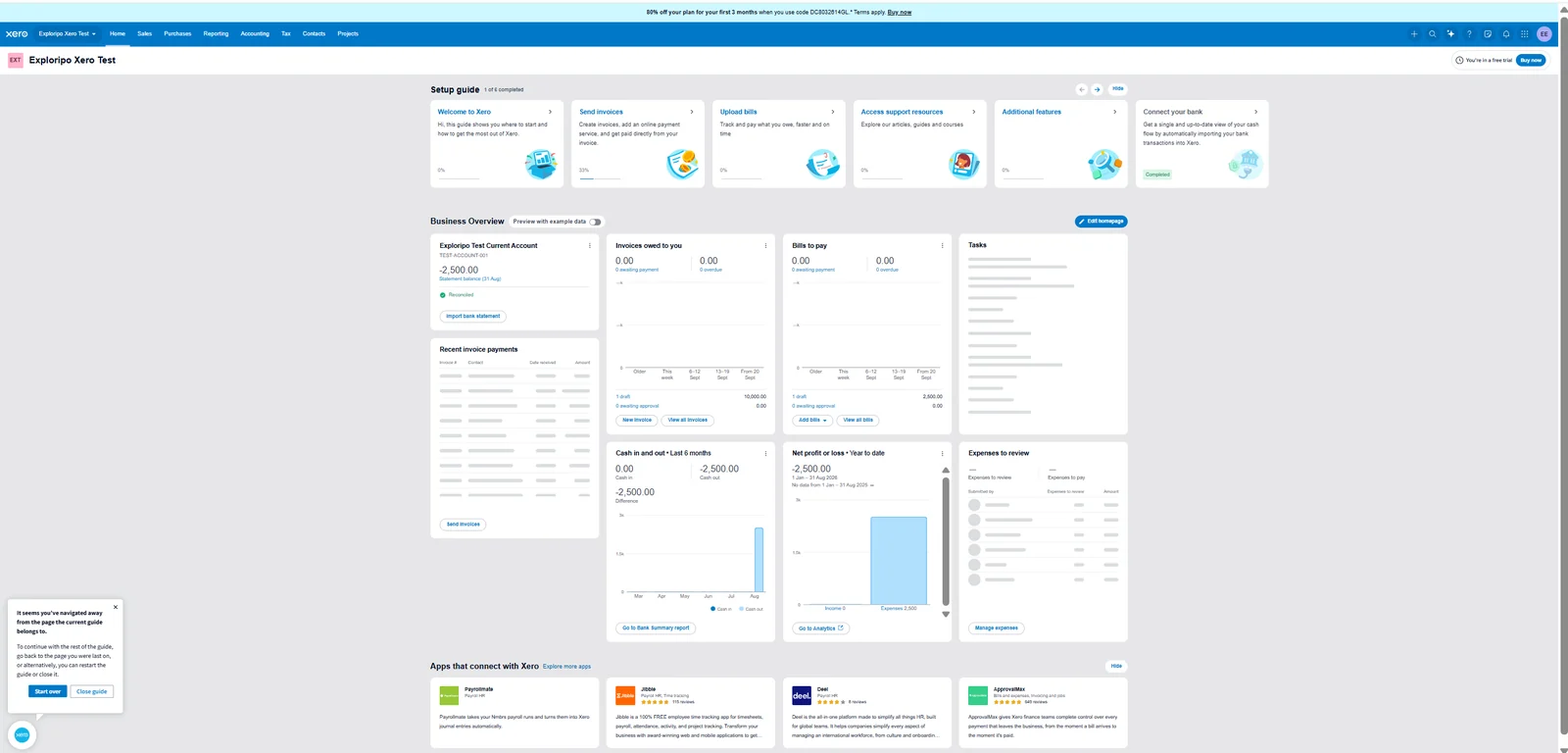This screenshot has width=1568, height=753.
Task: Close the guide navigation popup with X
Action: (x=116, y=607)
